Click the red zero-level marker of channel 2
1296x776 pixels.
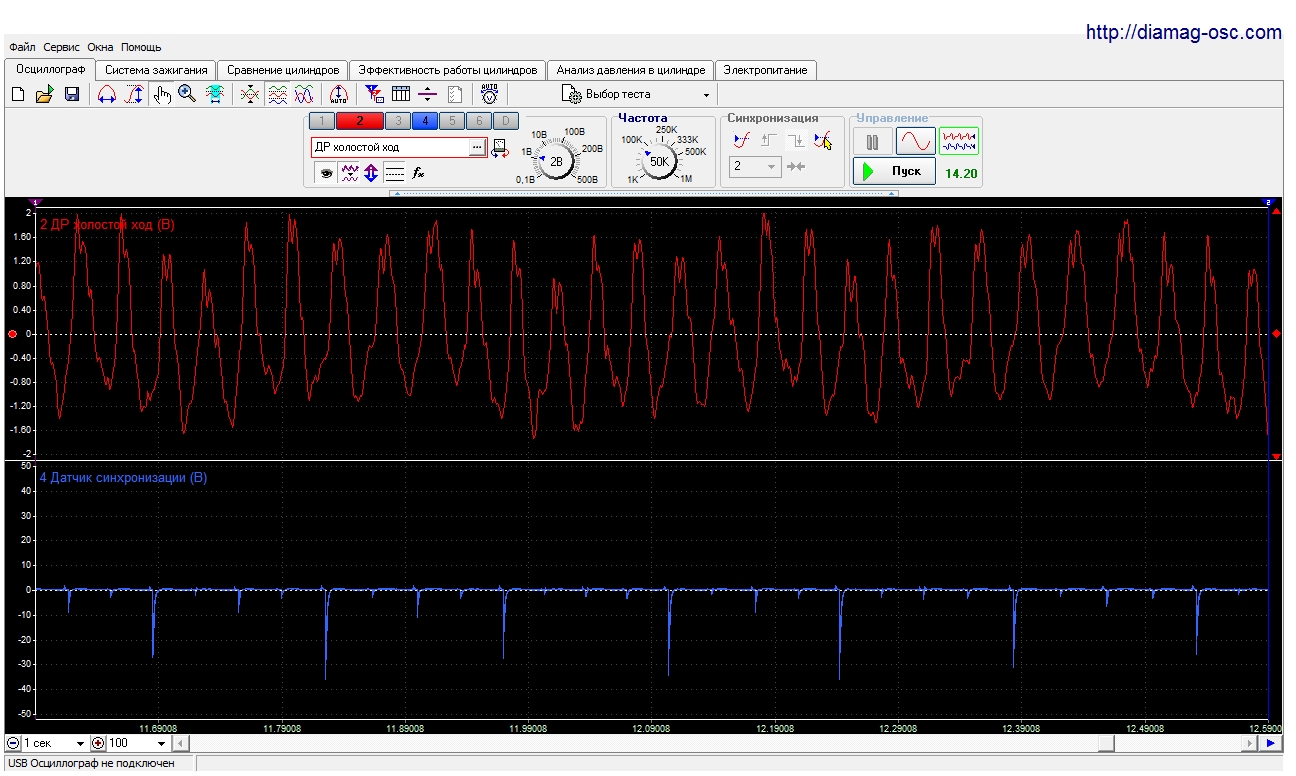[x=12, y=333]
